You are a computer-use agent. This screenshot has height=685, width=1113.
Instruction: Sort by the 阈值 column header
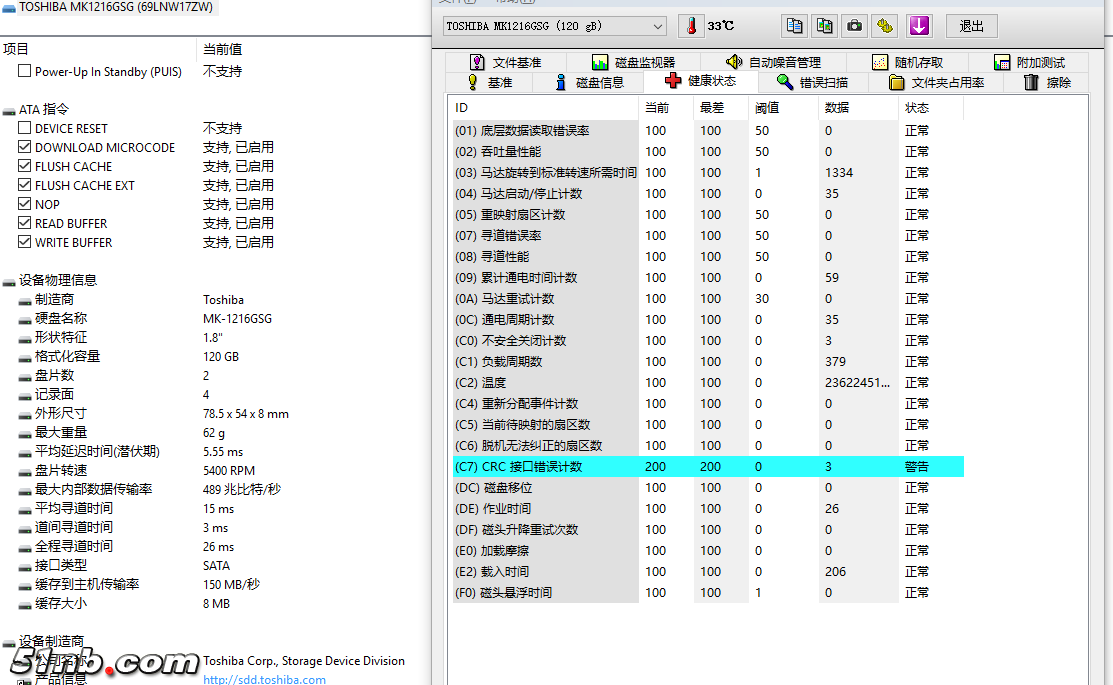tap(783, 108)
